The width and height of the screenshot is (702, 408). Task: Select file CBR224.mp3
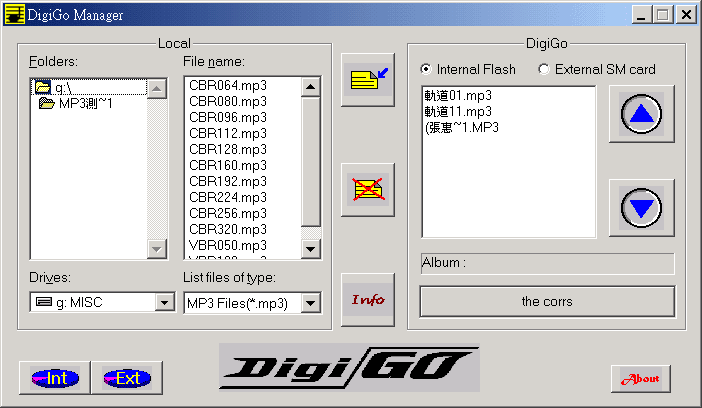tap(228, 198)
